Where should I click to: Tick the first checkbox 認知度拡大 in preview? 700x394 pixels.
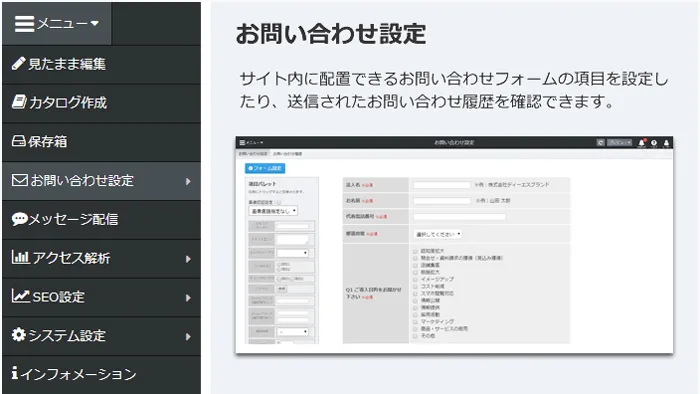coord(415,251)
